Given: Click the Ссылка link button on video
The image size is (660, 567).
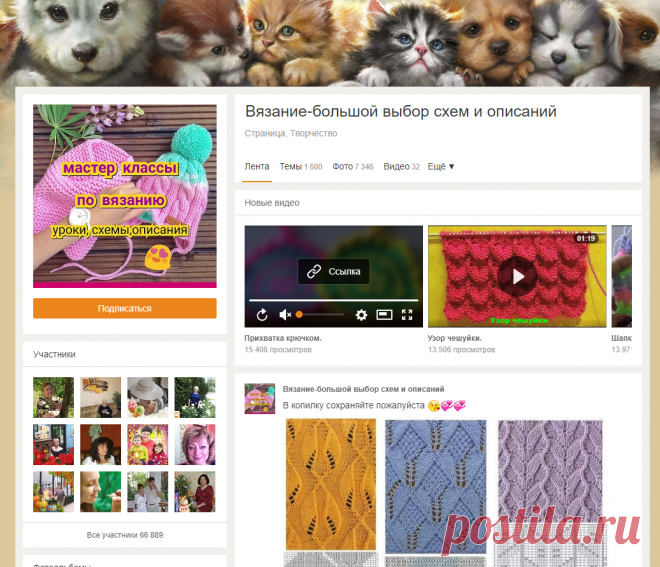Looking at the screenshot, I should [x=333, y=272].
